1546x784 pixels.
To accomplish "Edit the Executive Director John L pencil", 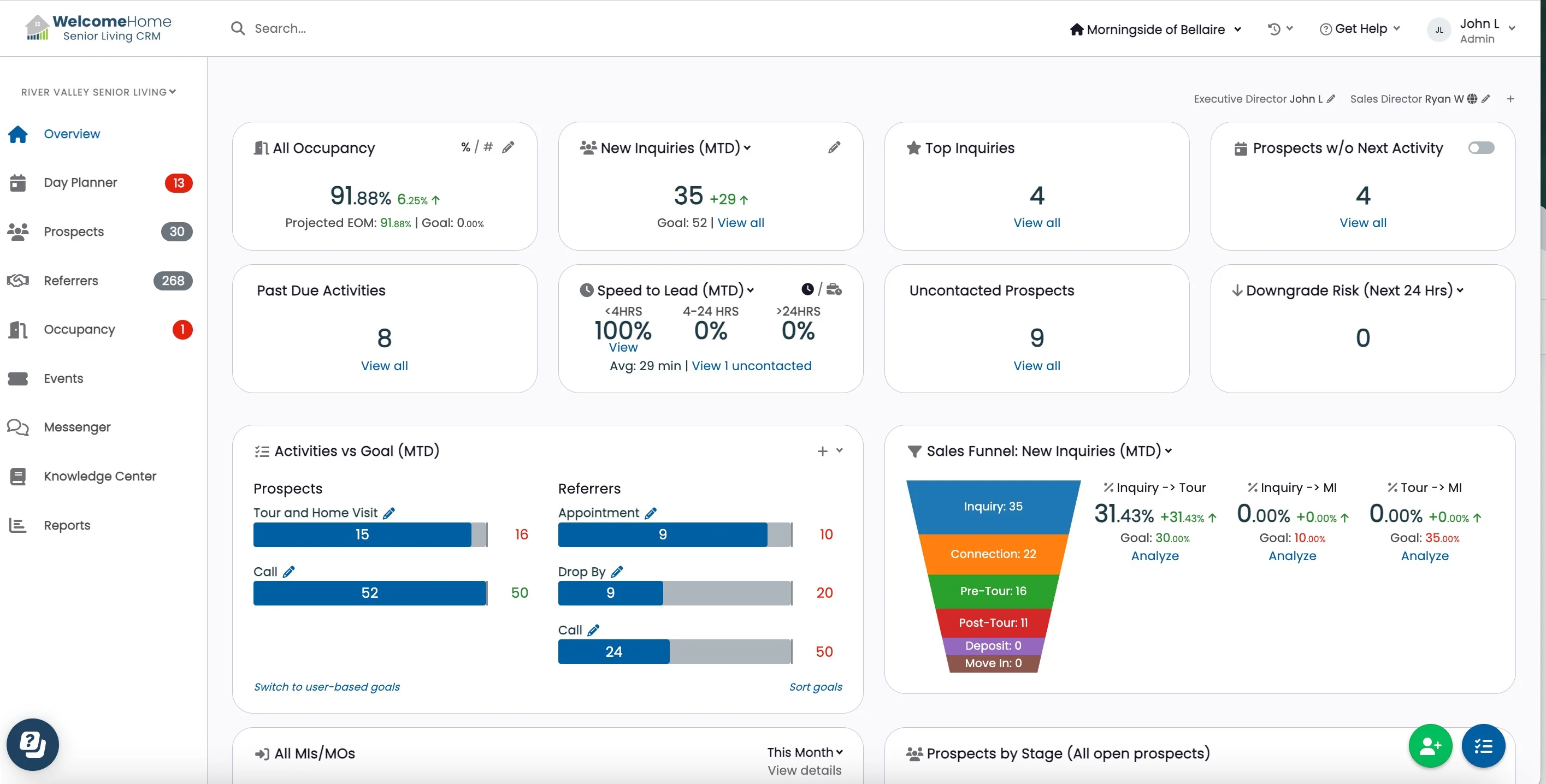I will 1331,99.
